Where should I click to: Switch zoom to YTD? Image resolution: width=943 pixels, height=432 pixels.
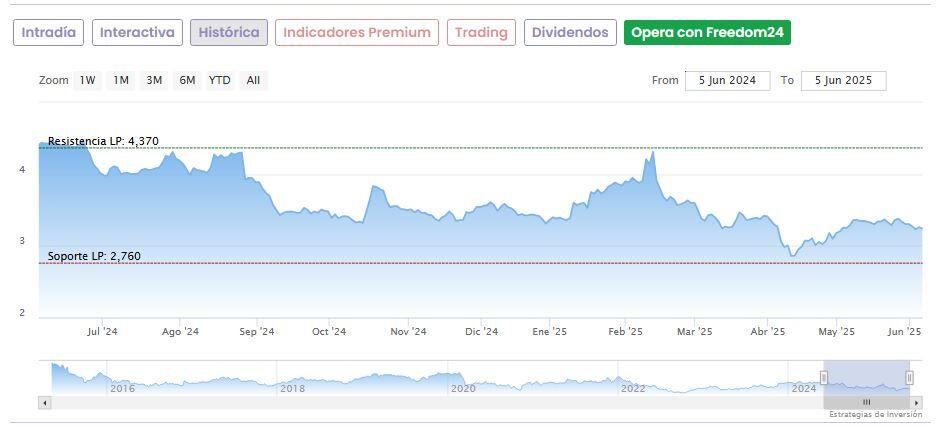click(x=219, y=81)
